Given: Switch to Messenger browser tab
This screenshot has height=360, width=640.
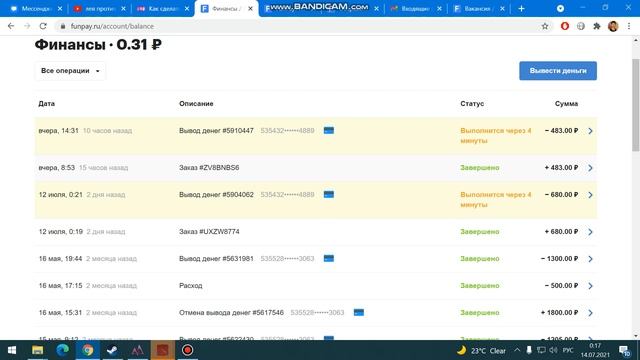Looking at the screenshot, I should (x=35, y=9).
